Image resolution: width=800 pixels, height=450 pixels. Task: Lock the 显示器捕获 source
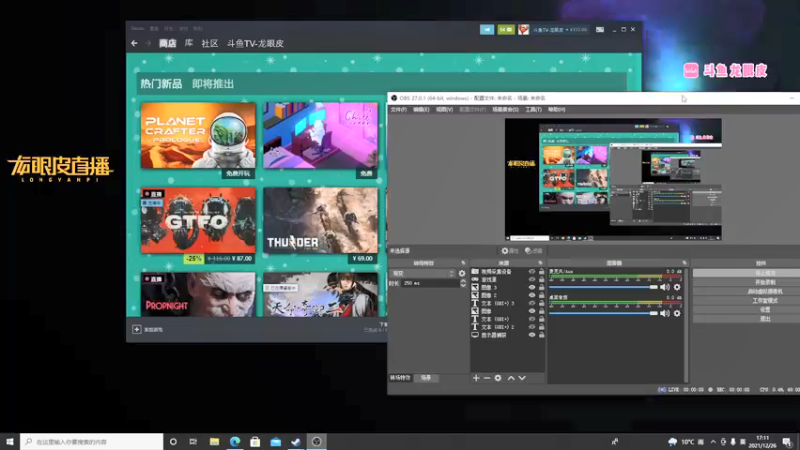click(541, 335)
